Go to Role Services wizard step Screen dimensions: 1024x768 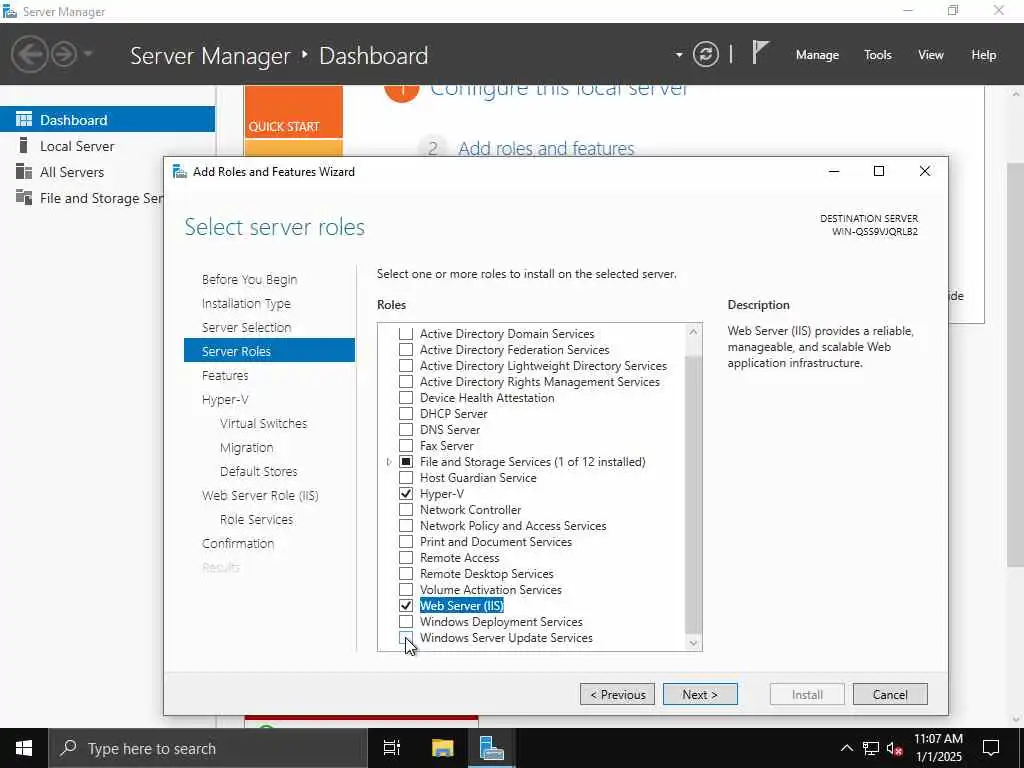coord(257,519)
